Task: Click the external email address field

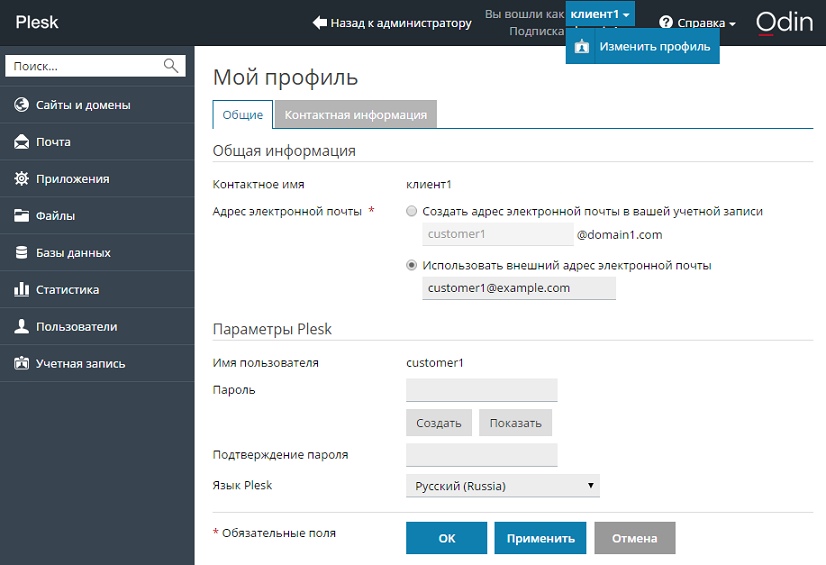Action: tap(519, 288)
